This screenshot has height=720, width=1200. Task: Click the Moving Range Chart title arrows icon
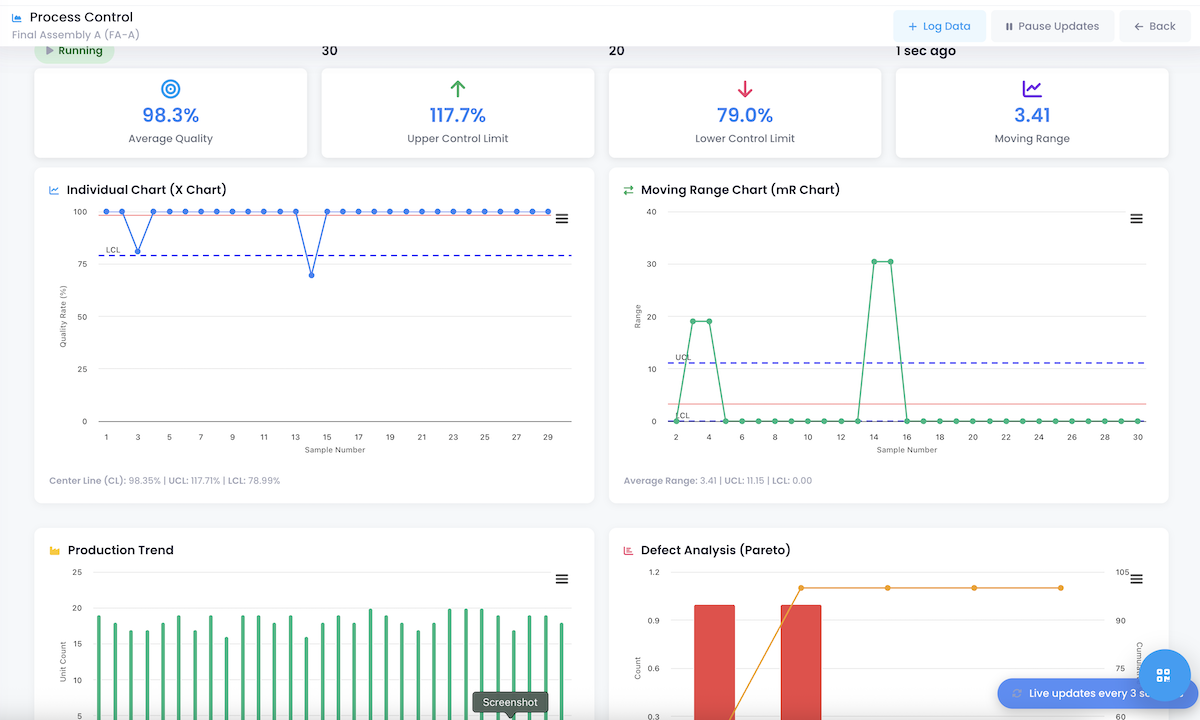click(628, 190)
